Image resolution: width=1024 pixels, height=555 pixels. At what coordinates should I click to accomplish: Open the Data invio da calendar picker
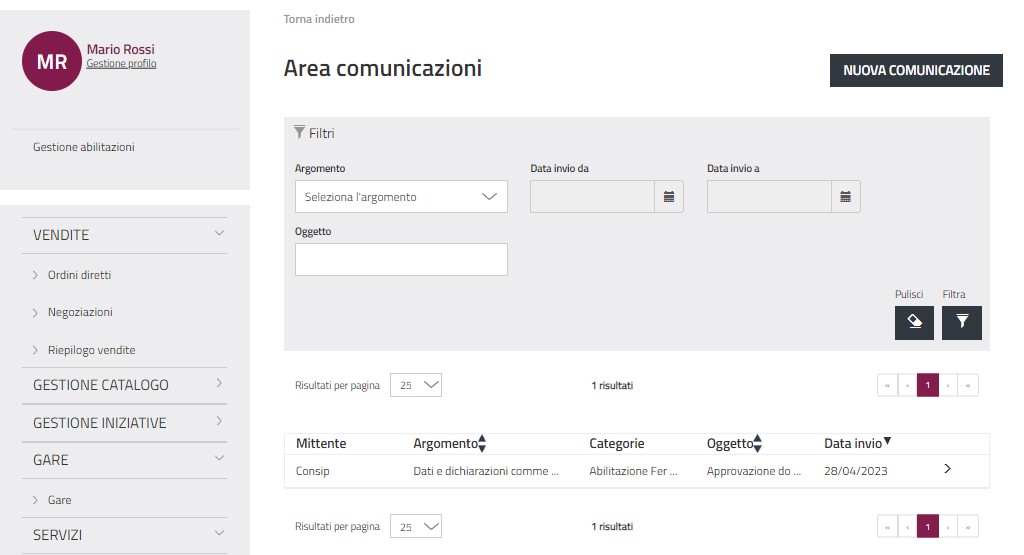coord(669,197)
